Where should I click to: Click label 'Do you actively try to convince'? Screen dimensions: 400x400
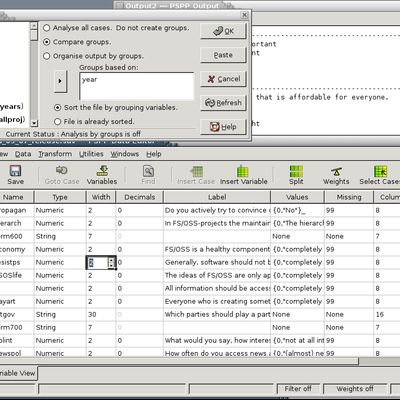coord(217,210)
